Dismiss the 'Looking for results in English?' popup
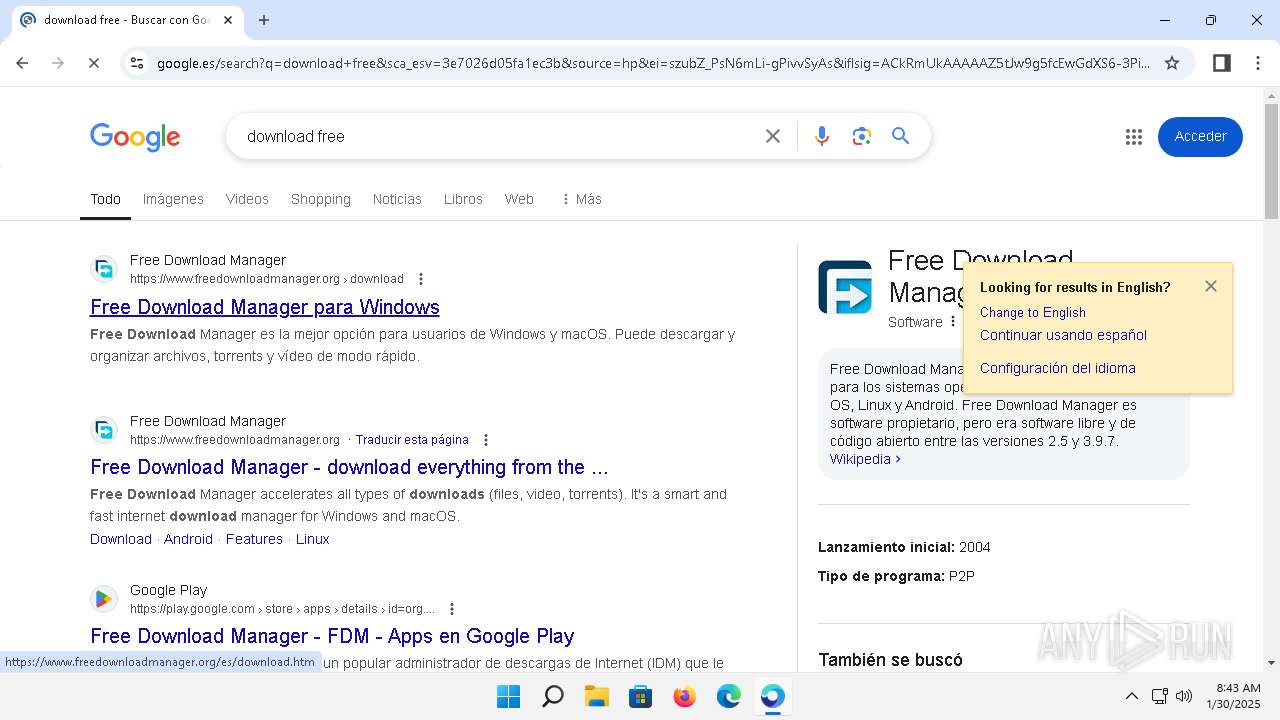Image resolution: width=1280 pixels, height=720 pixels. [1211, 286]
